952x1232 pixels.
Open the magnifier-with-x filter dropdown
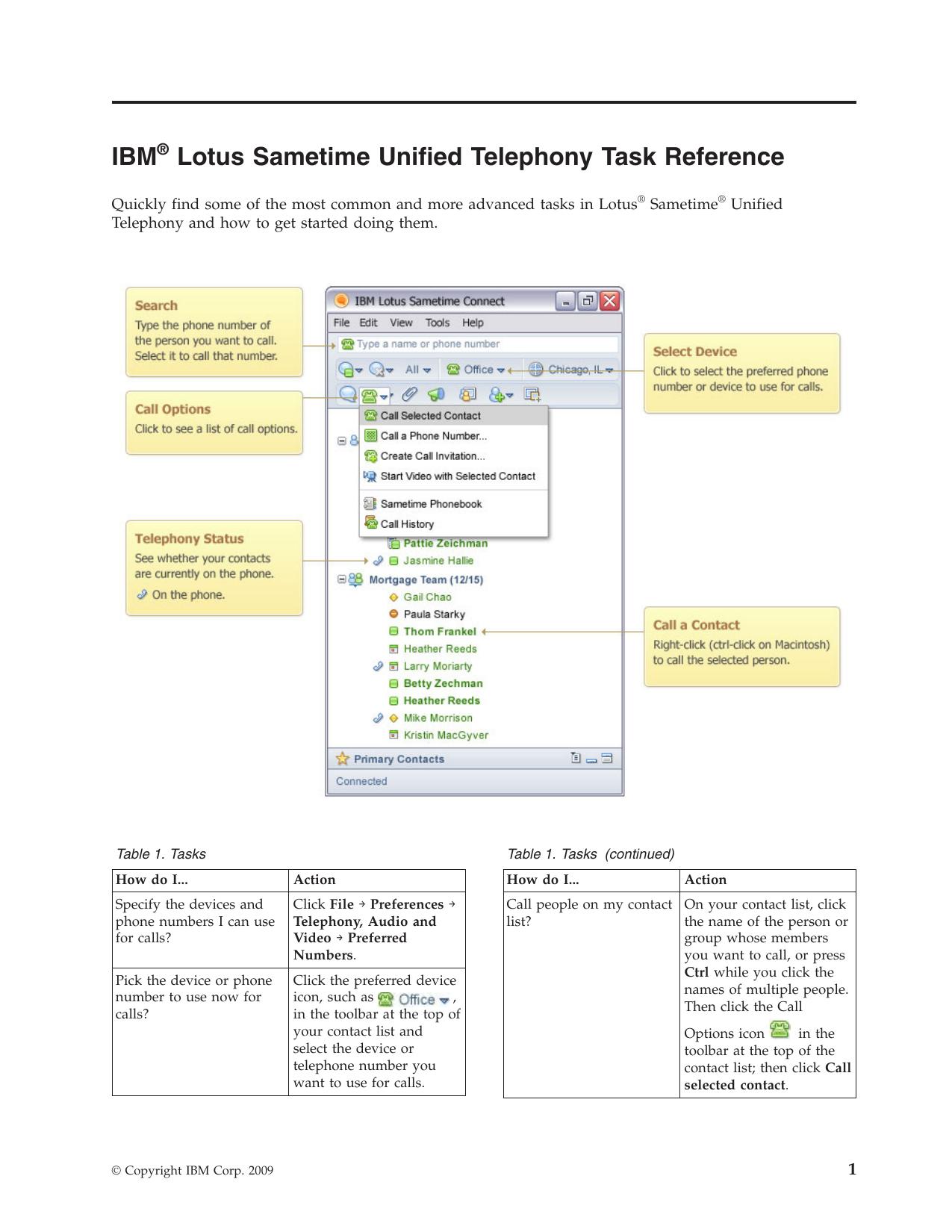(381, 370)
